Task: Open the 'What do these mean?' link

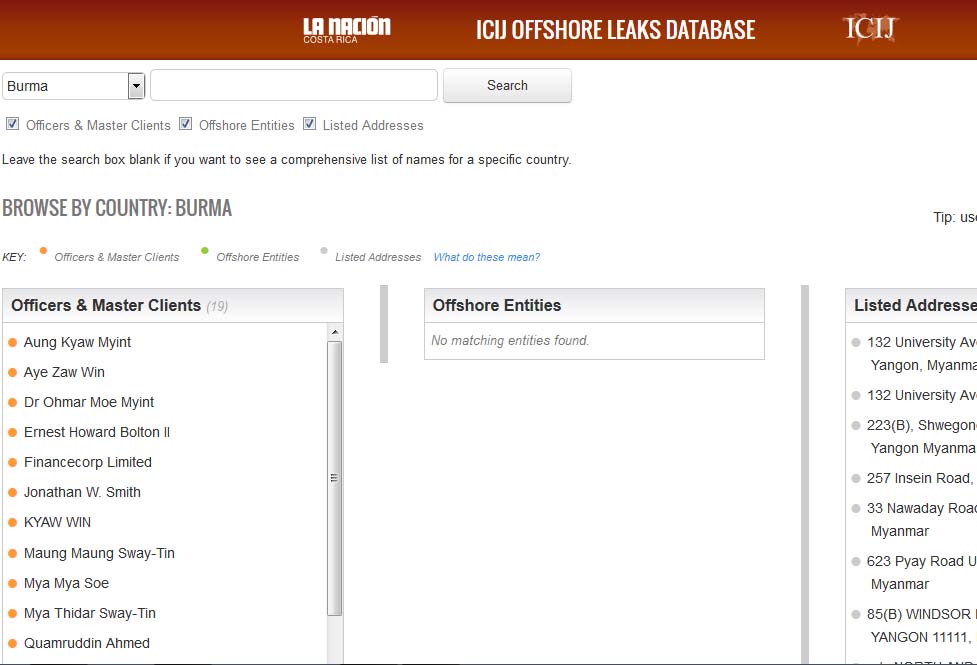Action: click(x=487, y=257)
